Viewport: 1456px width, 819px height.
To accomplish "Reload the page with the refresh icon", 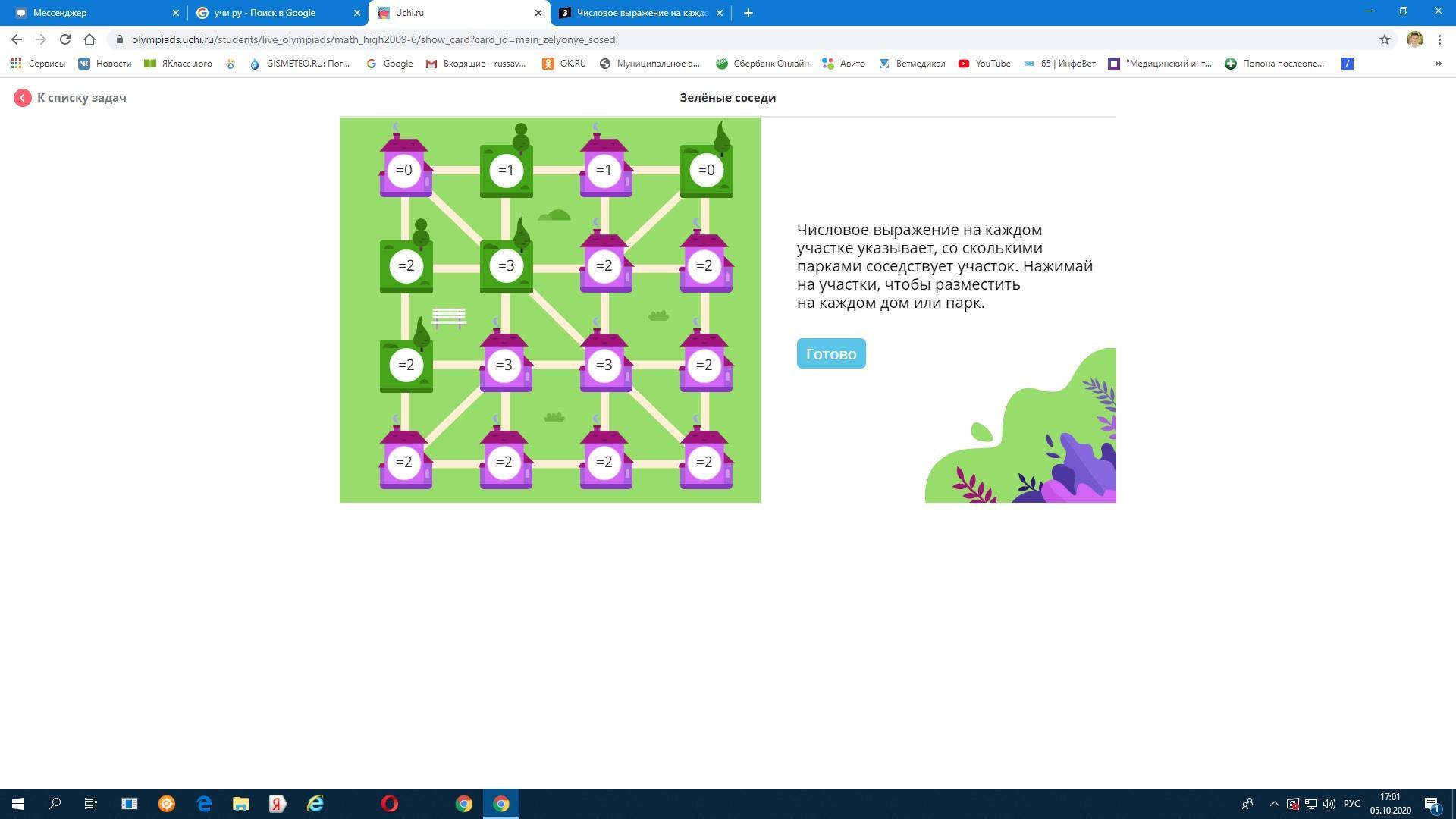I will [x=65, y=39].
